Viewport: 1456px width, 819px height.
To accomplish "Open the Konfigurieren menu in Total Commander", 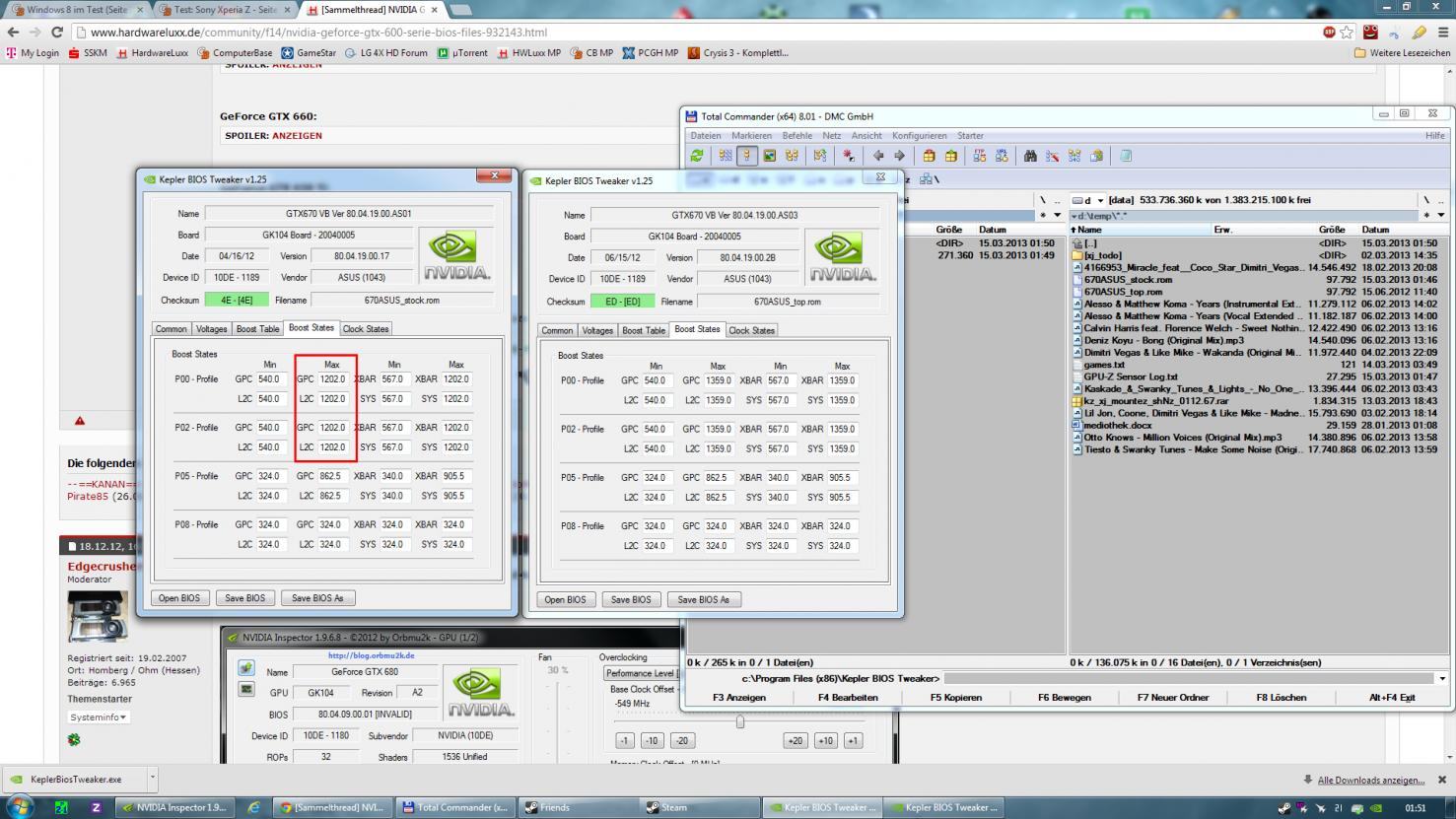I will coord(919,136).
